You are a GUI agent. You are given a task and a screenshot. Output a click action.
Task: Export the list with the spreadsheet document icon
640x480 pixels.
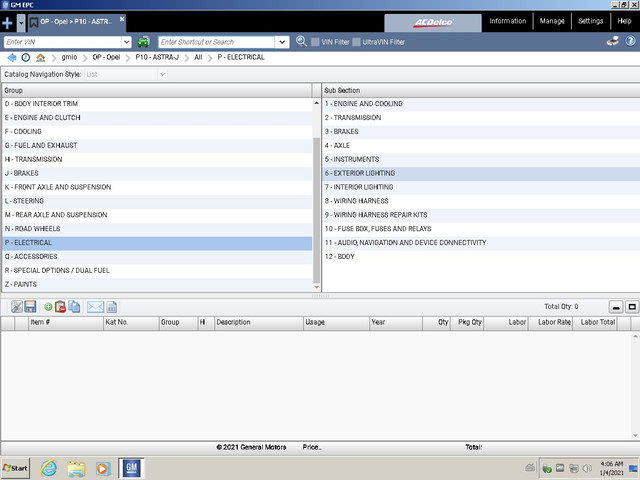tap(112, 307)
